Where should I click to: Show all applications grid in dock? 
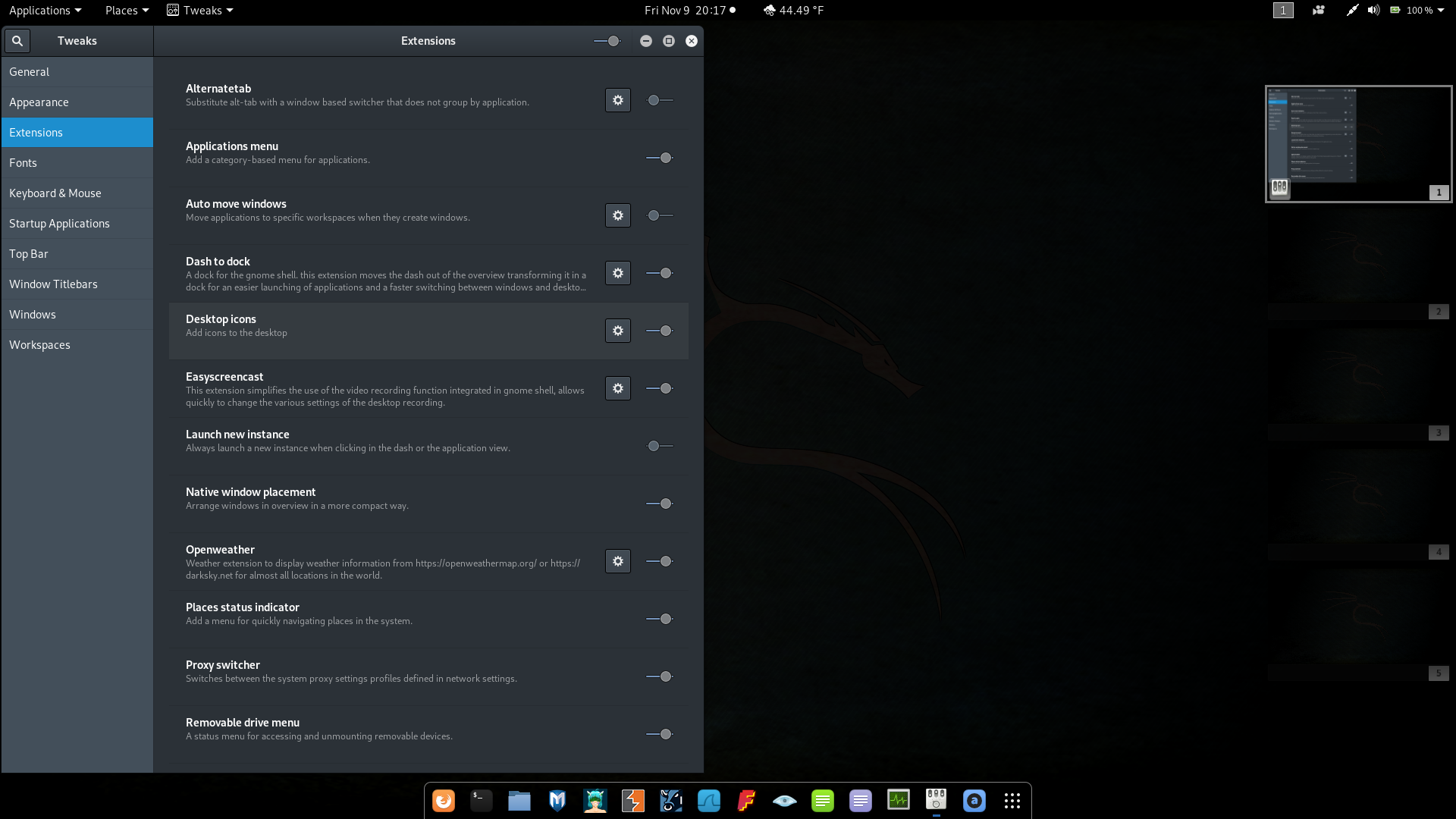point(1012,801)
